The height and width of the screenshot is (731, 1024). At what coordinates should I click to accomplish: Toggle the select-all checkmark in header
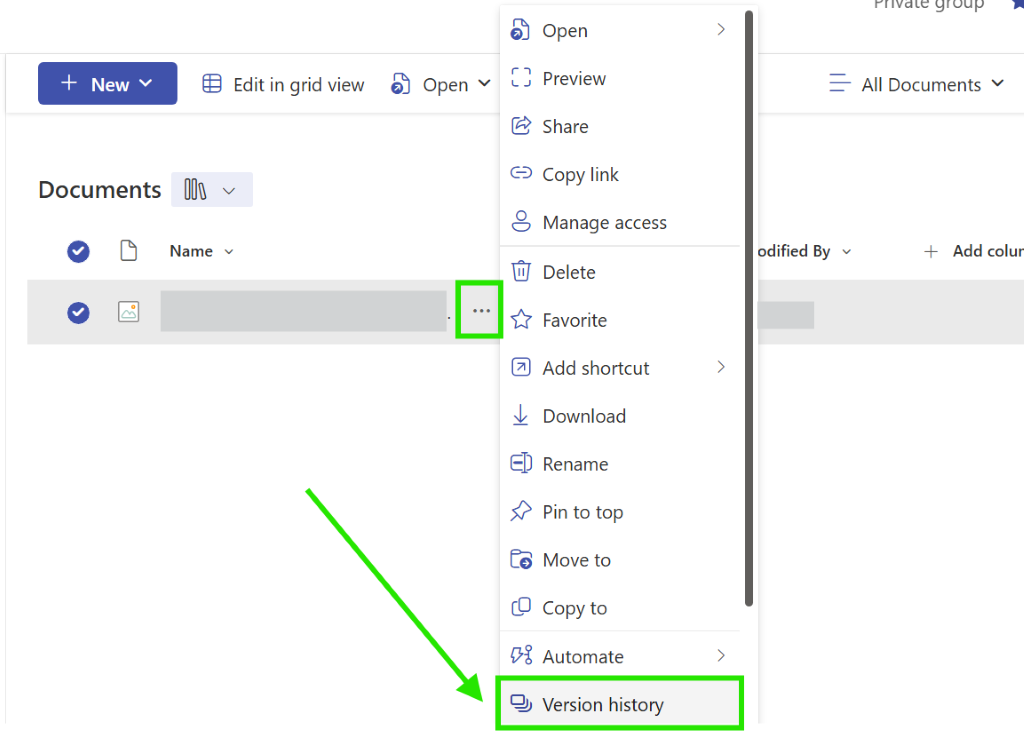tap(78, 252)
